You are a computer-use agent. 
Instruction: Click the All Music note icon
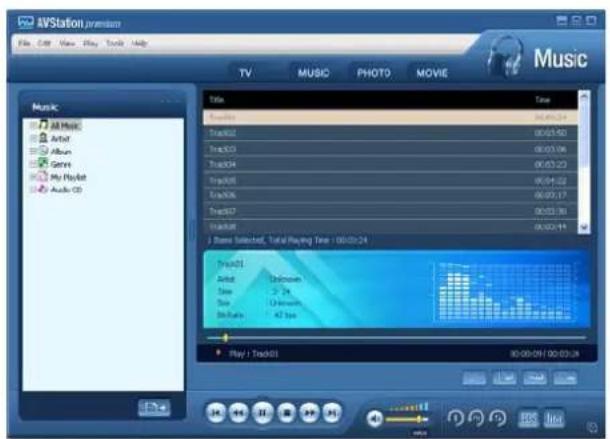(x=44, y=125)
